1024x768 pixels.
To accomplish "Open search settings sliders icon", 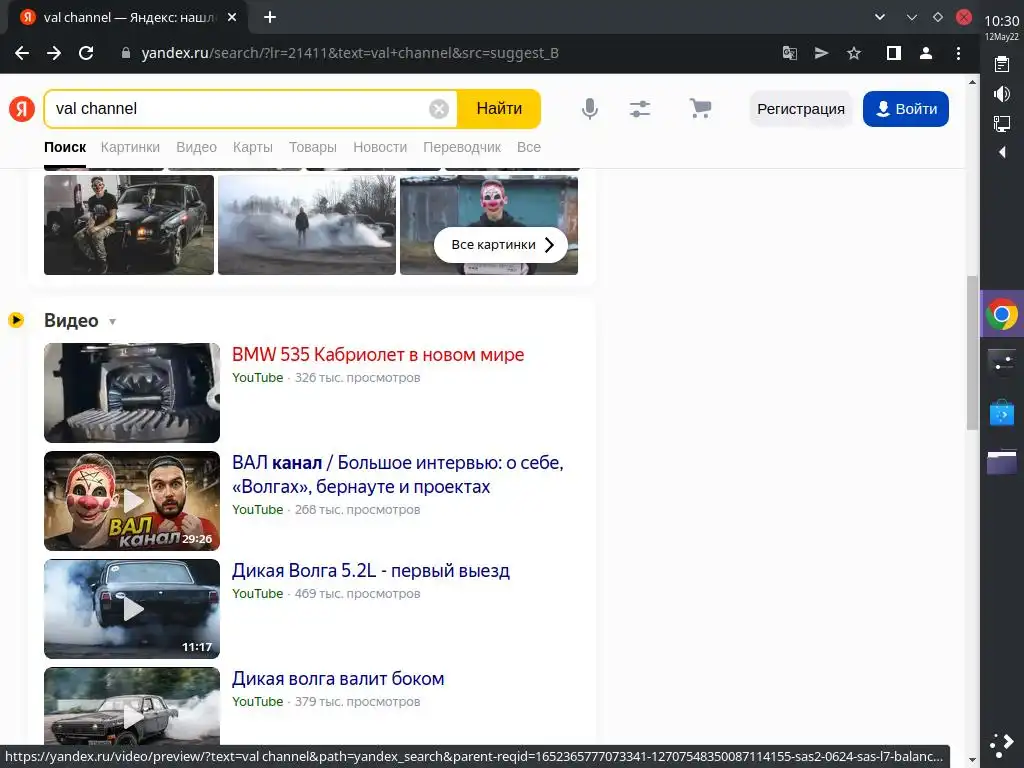I will point(640,108).
